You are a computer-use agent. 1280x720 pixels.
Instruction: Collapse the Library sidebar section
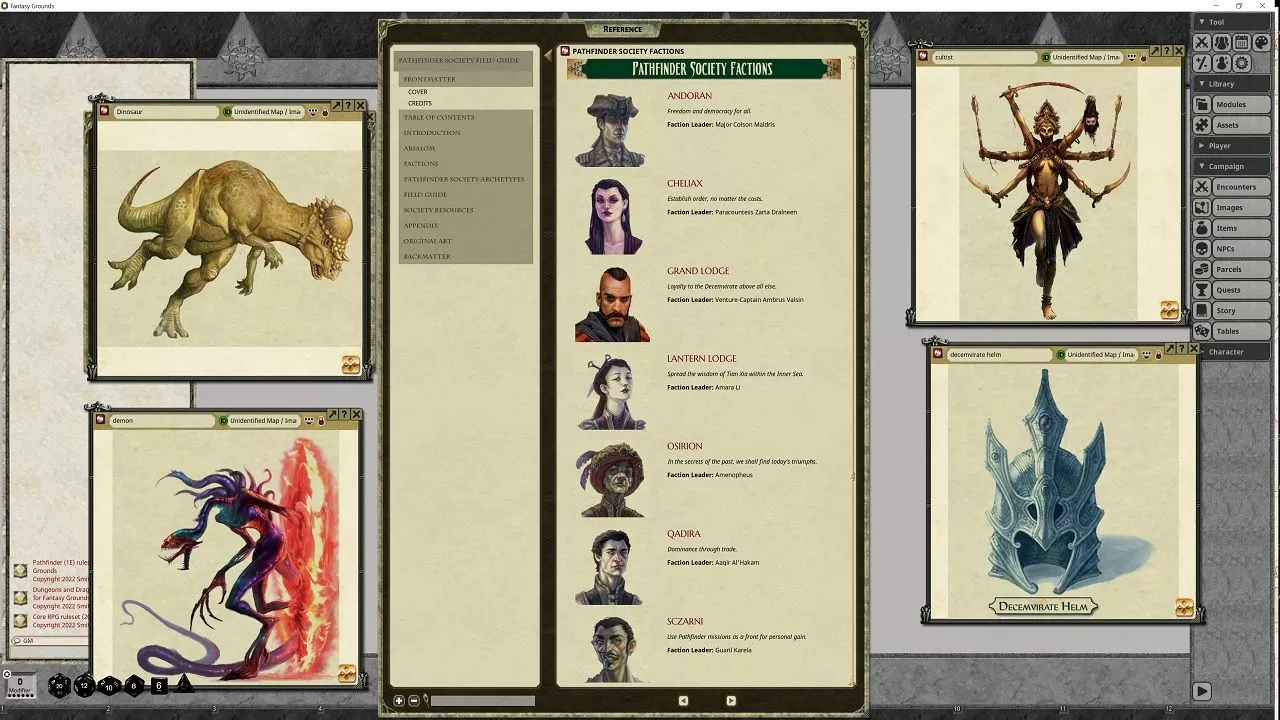tap(1231, 84)
